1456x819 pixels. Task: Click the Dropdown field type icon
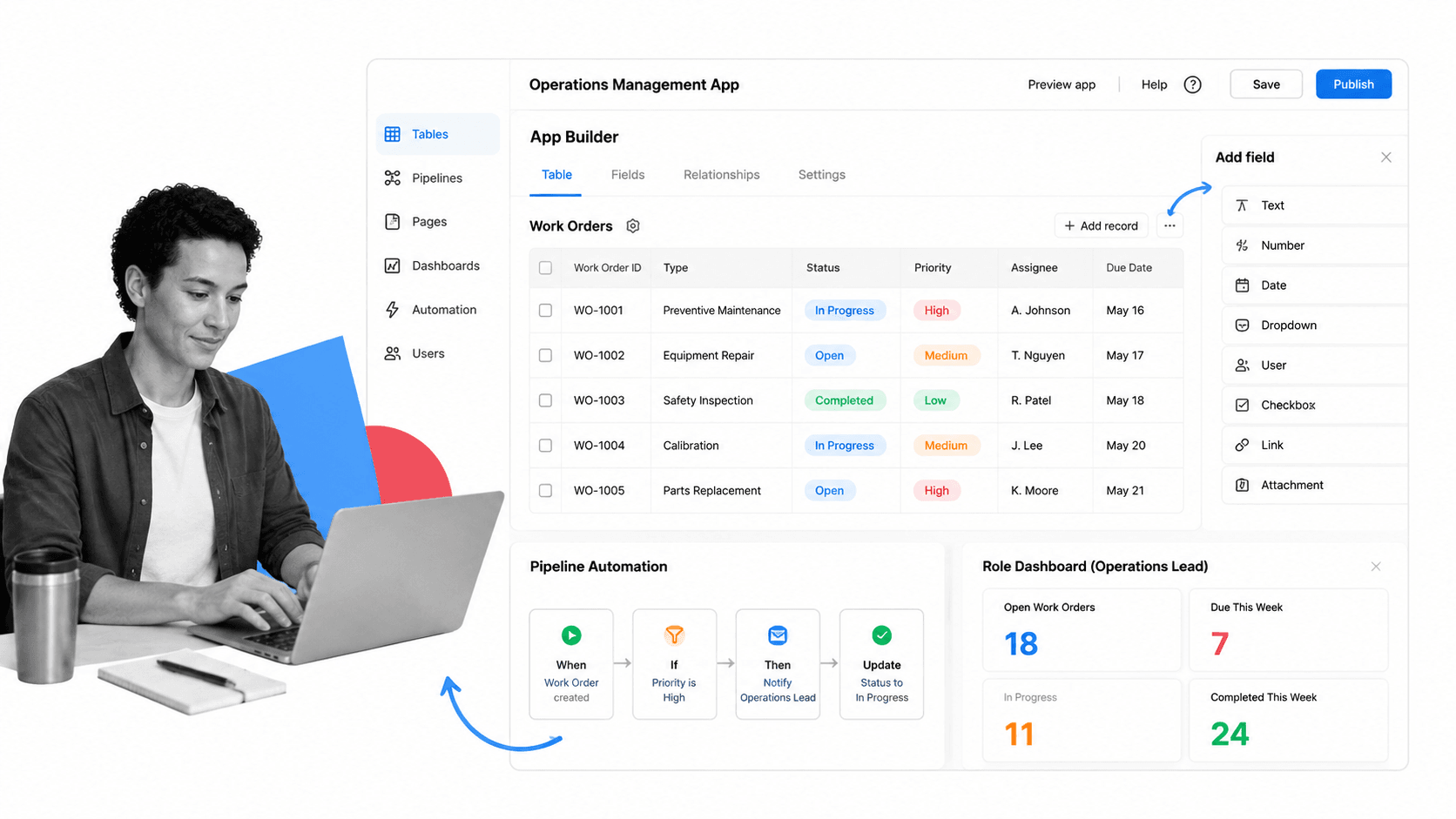coord(1243,326)
